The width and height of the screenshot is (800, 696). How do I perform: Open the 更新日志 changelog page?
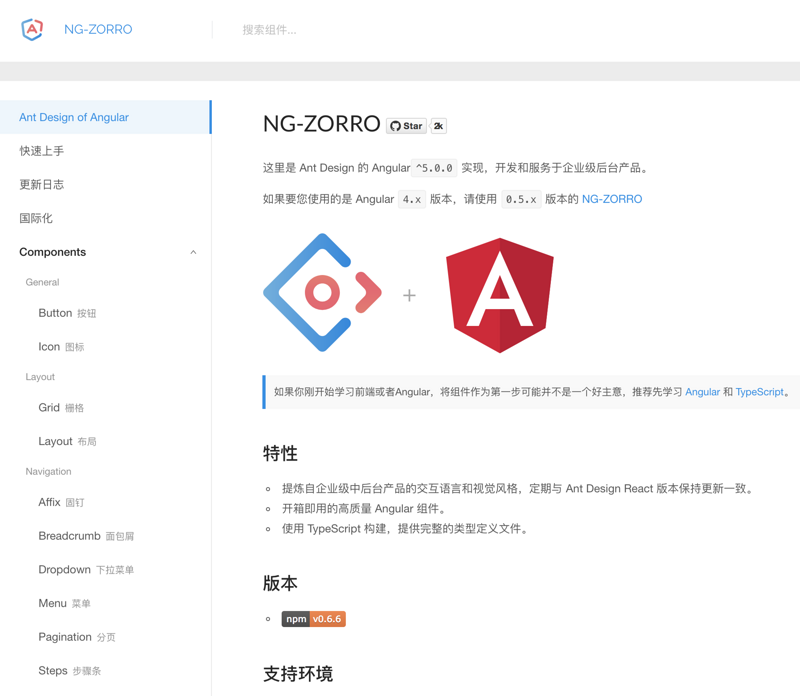[x=105, y=185]
